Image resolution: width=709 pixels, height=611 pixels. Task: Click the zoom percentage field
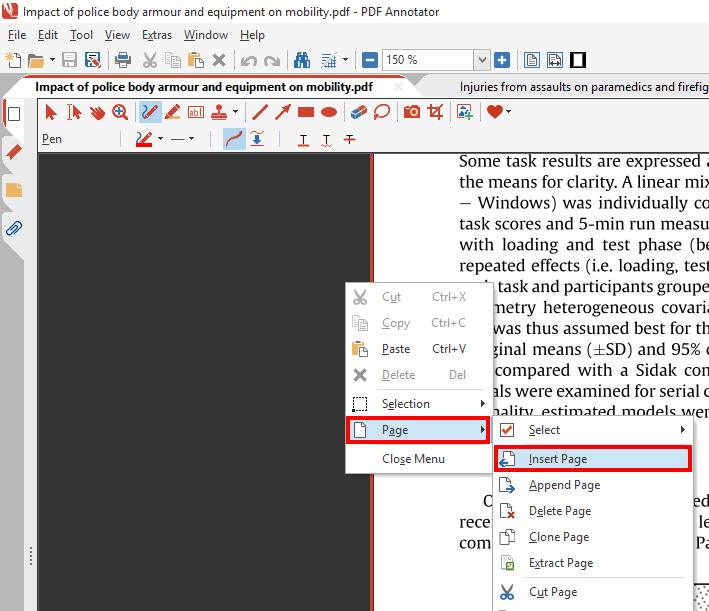click(x=428, y=60)
